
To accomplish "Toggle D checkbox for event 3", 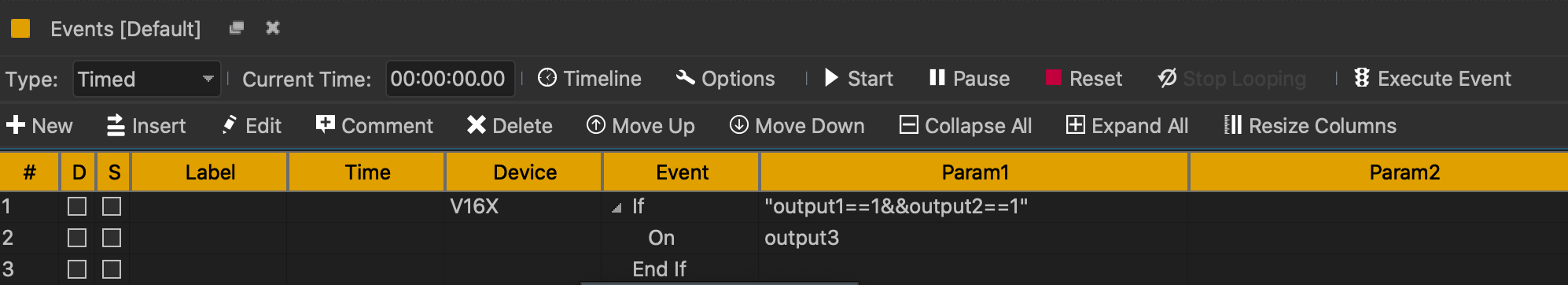I will point(77,269).
